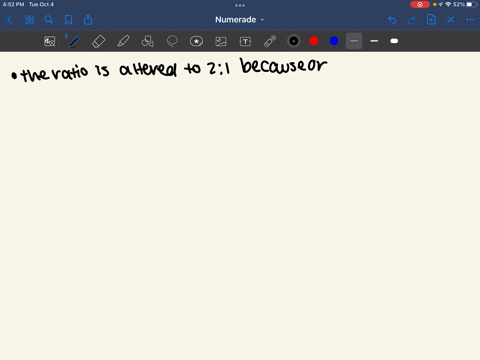Screen dimensions: 480x360
Task: Add a new page
Action: click(x=431, y=20)
